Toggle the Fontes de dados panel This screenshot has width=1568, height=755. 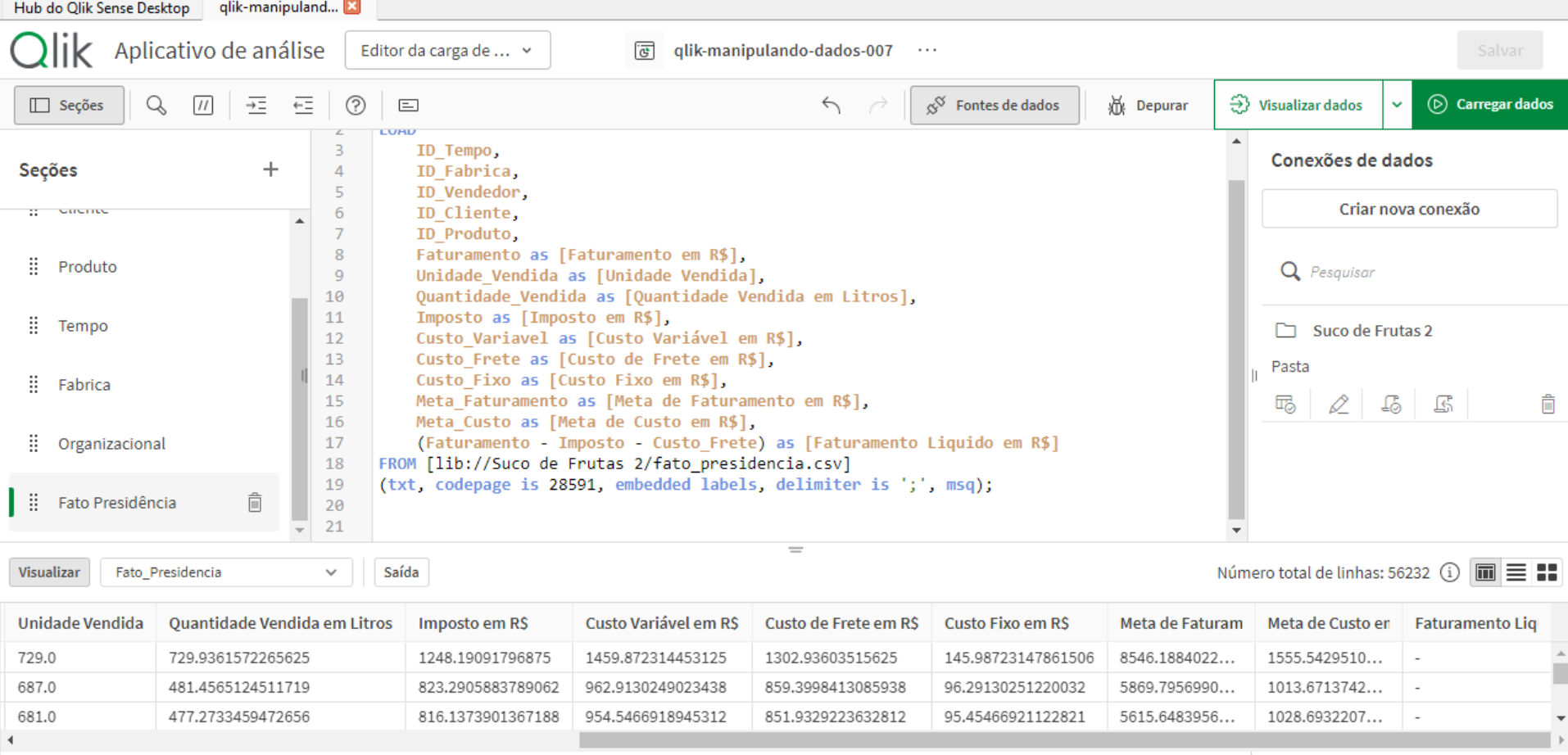tap(994, 105)
